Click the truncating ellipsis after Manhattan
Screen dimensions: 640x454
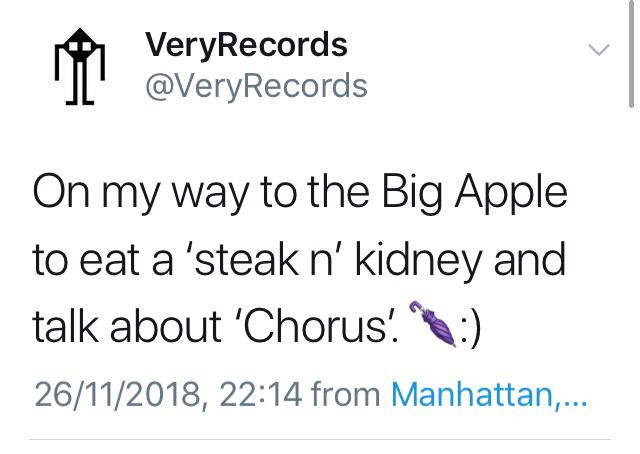576,398
